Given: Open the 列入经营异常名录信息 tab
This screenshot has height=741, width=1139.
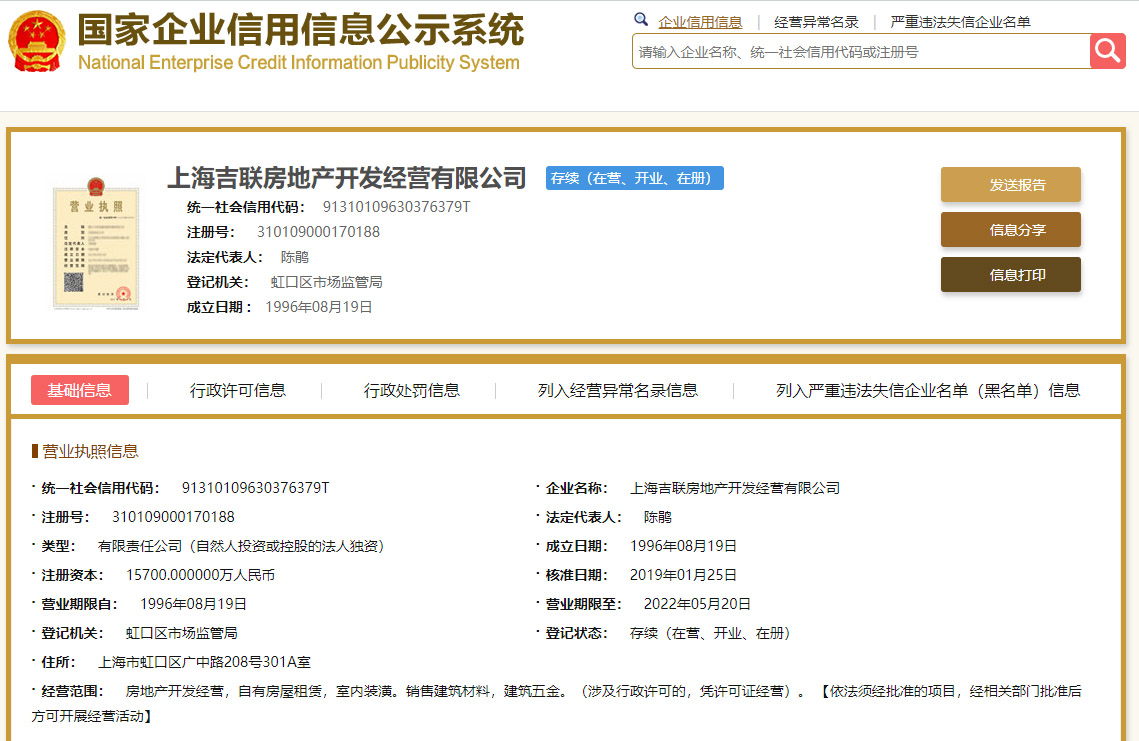Looking at the screenshot, I should (617, 391).
